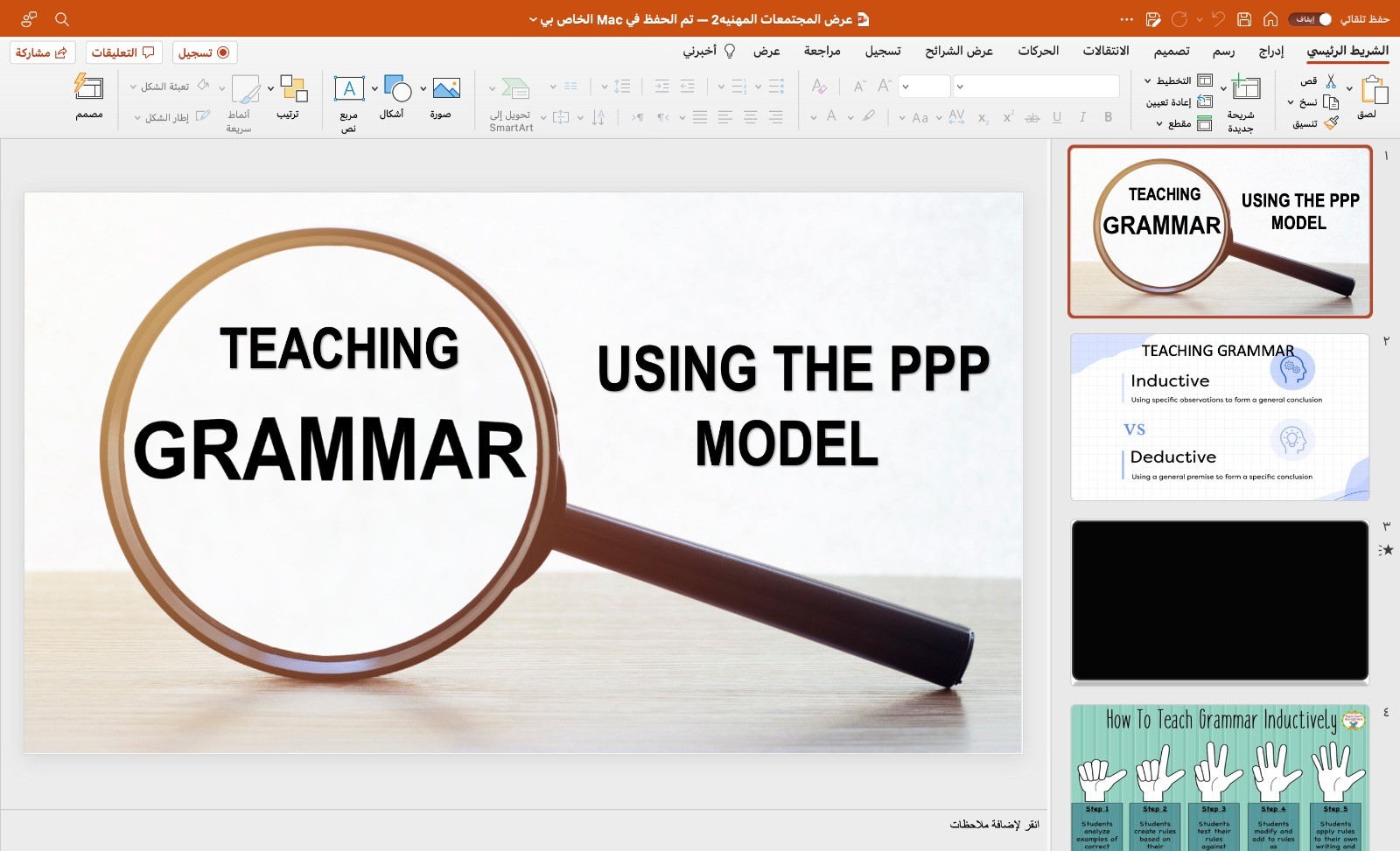Click the Redo/Repeat circular arrow icon

point(1179,18)
